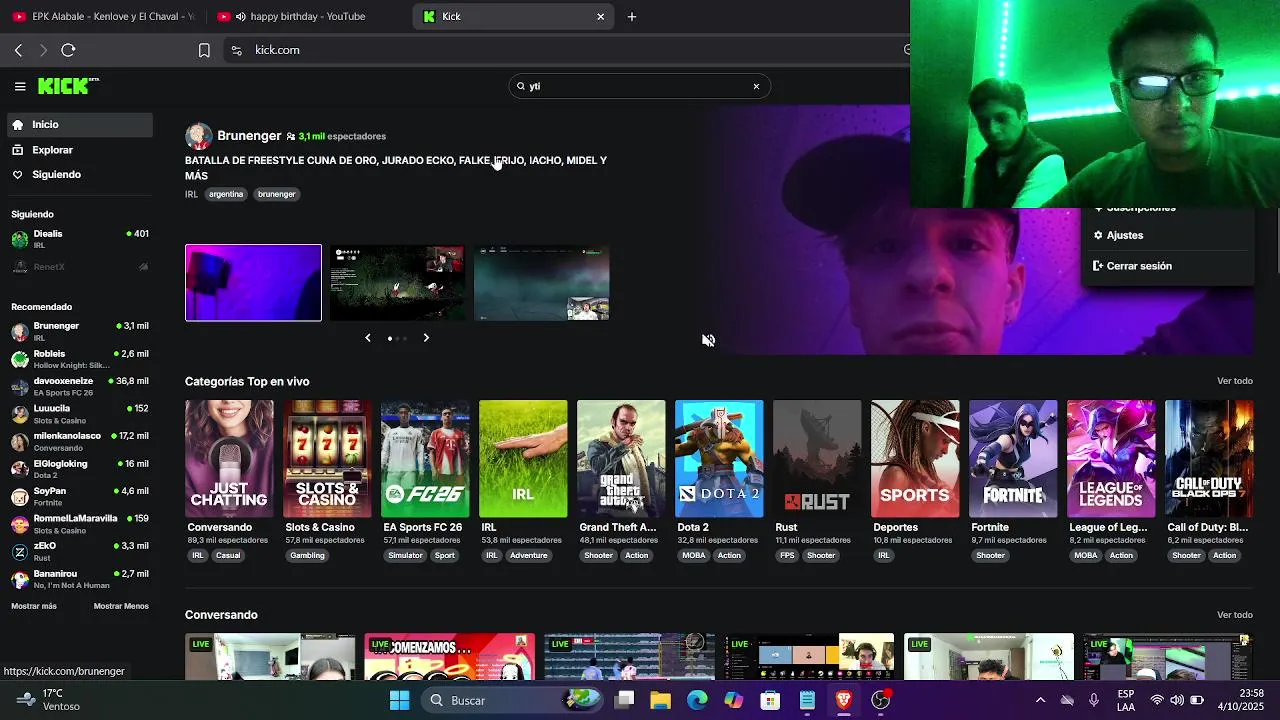Go back to previous page

pyautogui.click(x=18, y=50)
